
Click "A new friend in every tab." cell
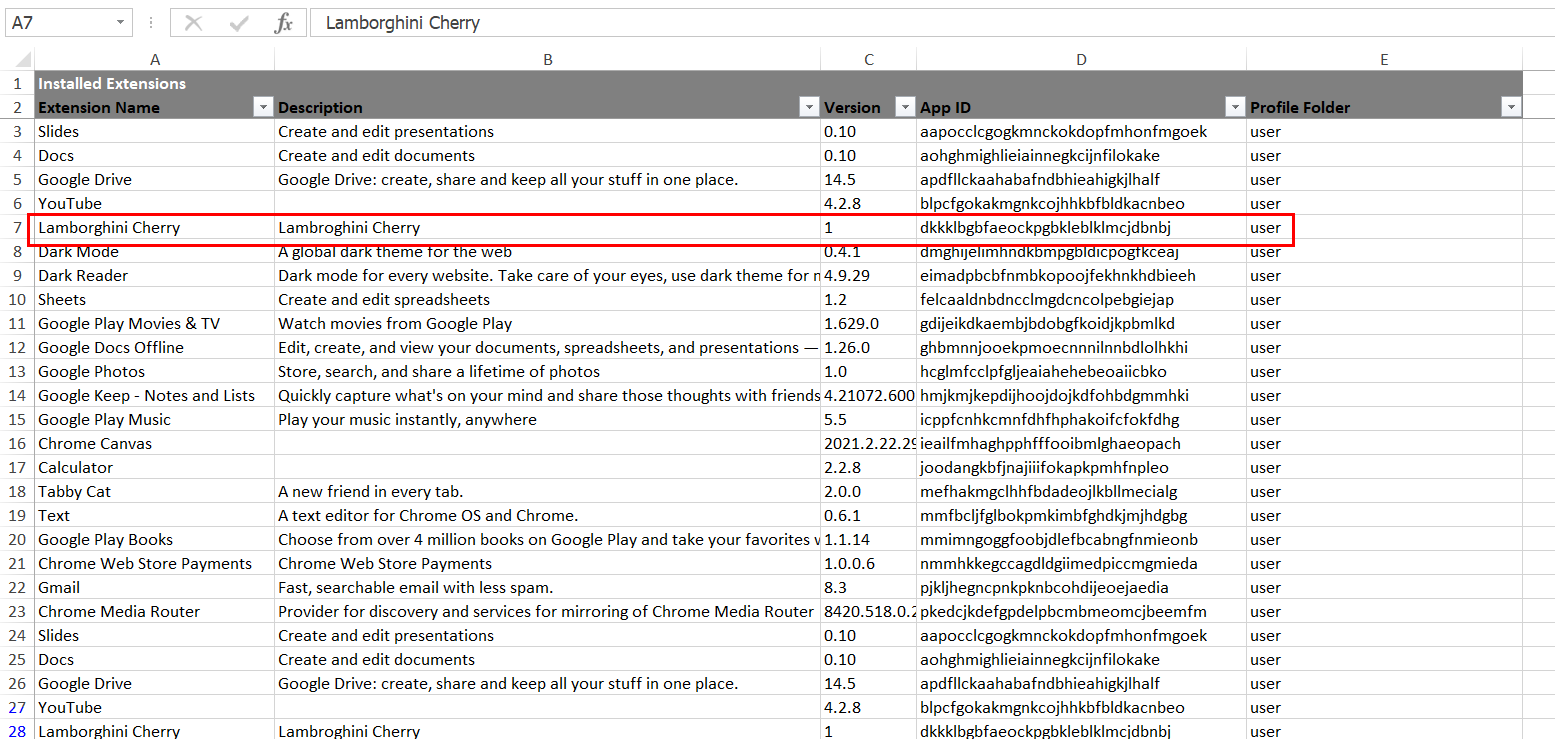pos(548,491)
